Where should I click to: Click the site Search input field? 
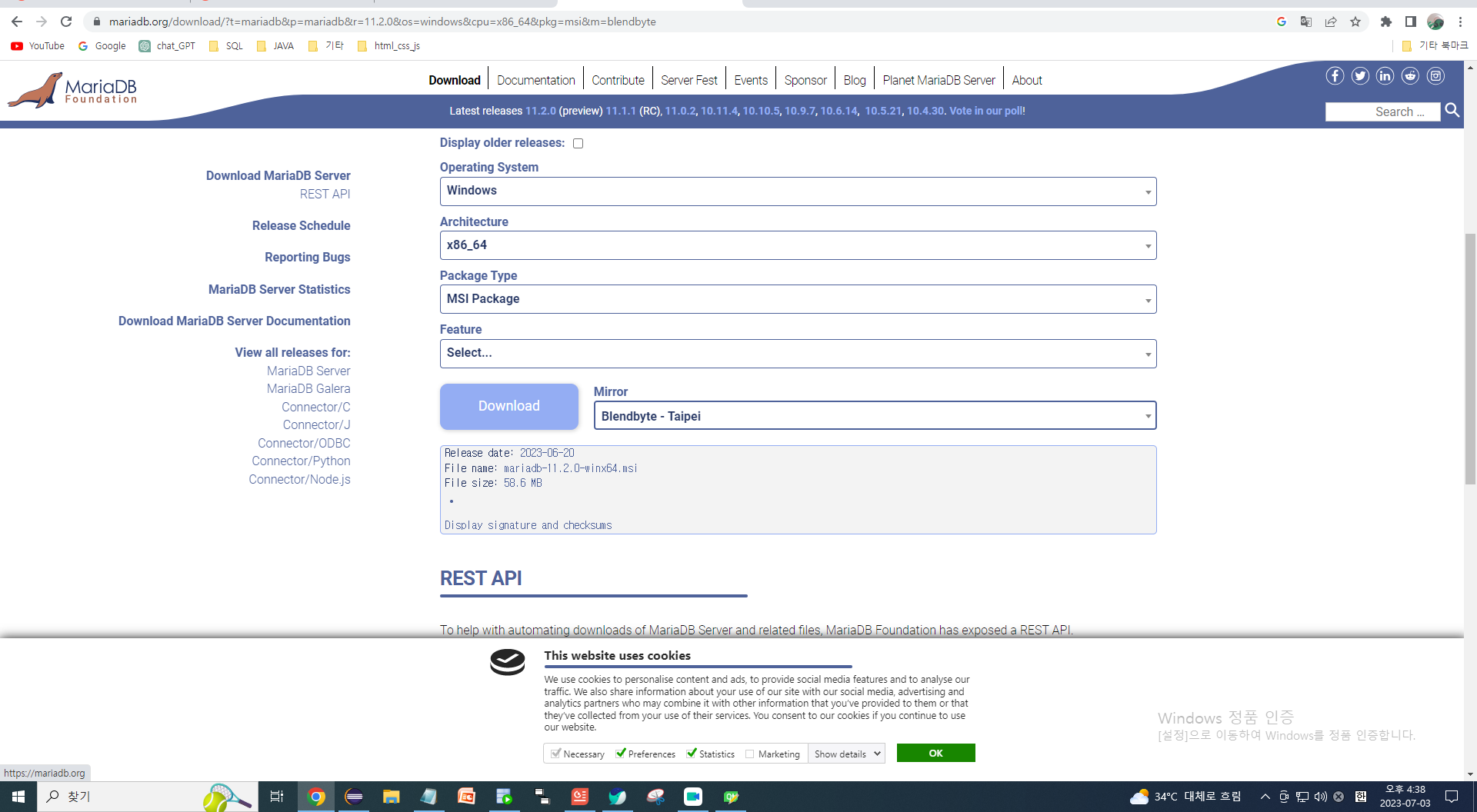pos(1382,111)
